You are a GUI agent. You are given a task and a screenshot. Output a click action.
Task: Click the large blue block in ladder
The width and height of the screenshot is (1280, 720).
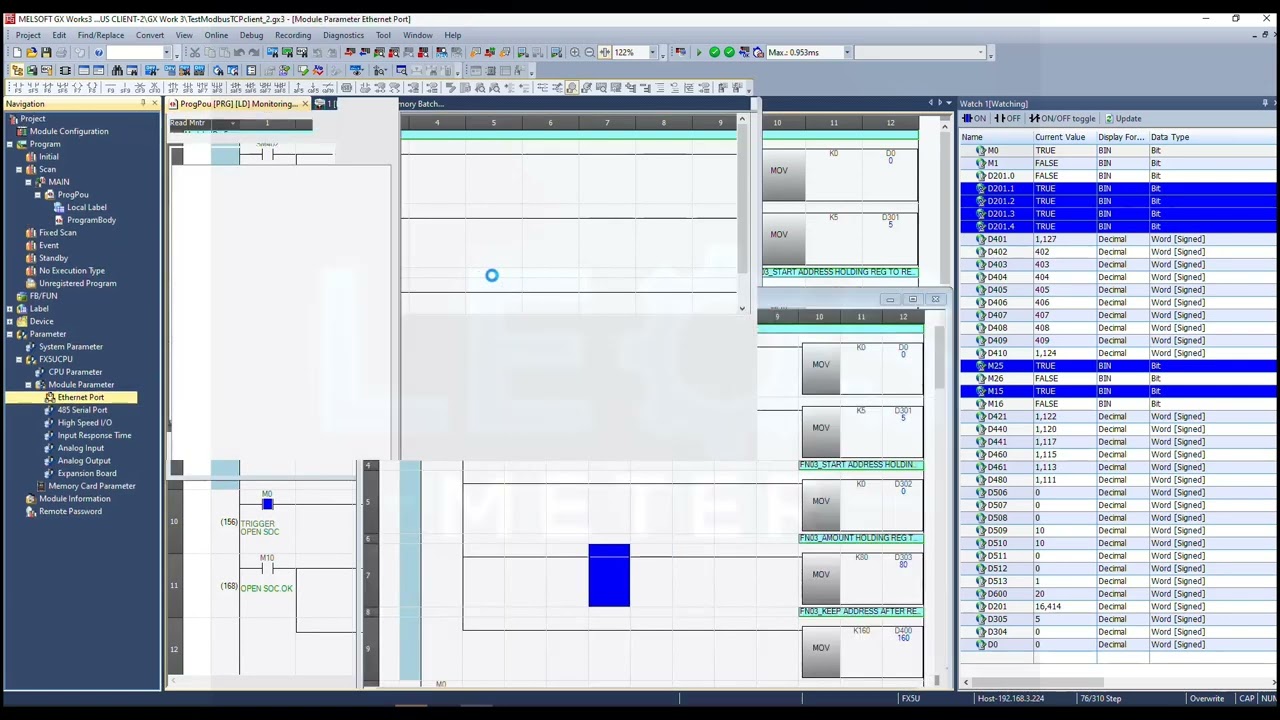tap(609, 575)
